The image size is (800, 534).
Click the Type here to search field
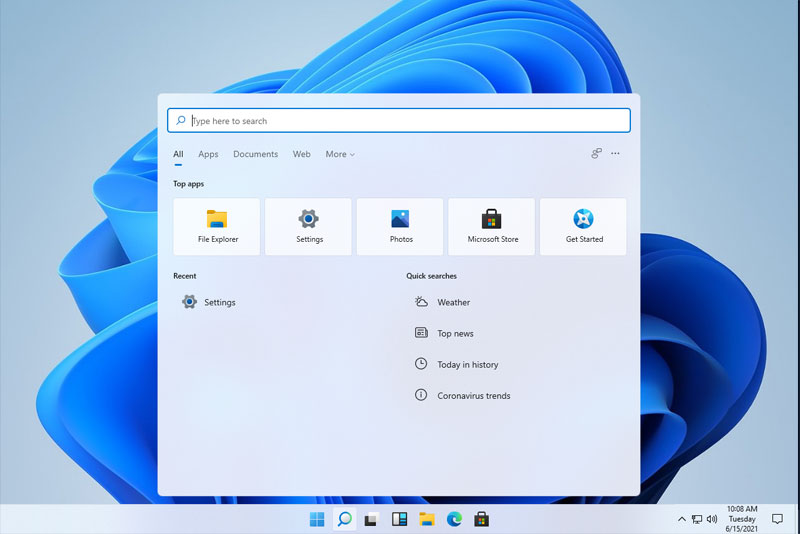(x=400, y=121)
